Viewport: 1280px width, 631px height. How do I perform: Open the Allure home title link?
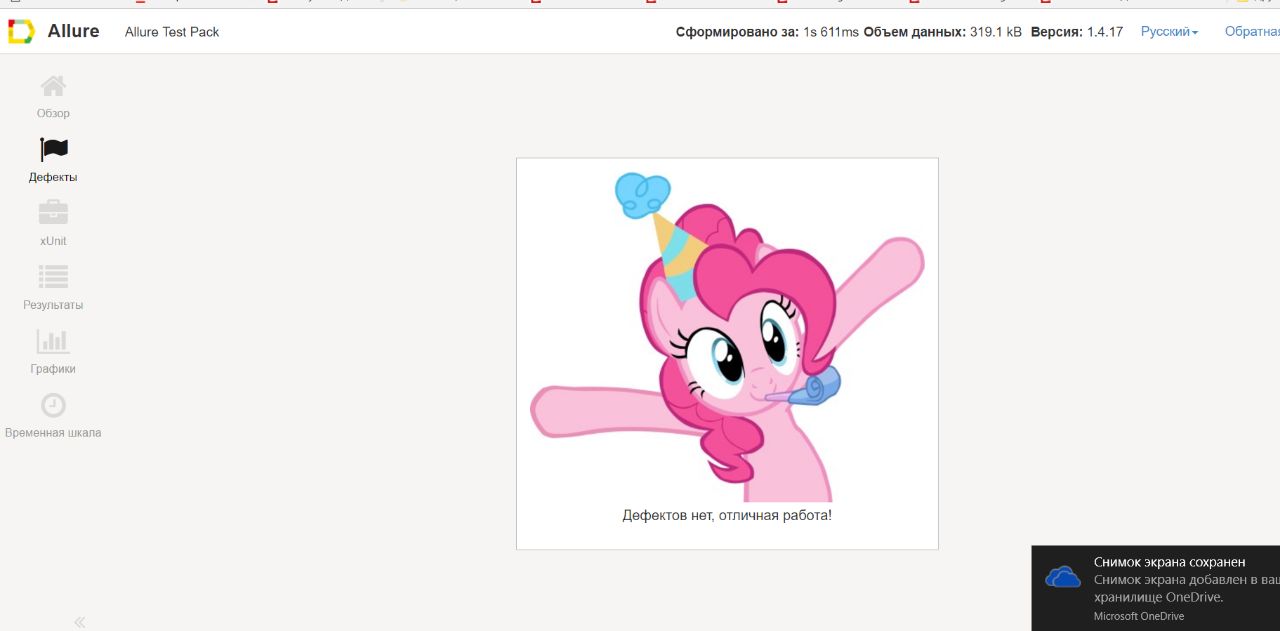[x=73, y=31]
